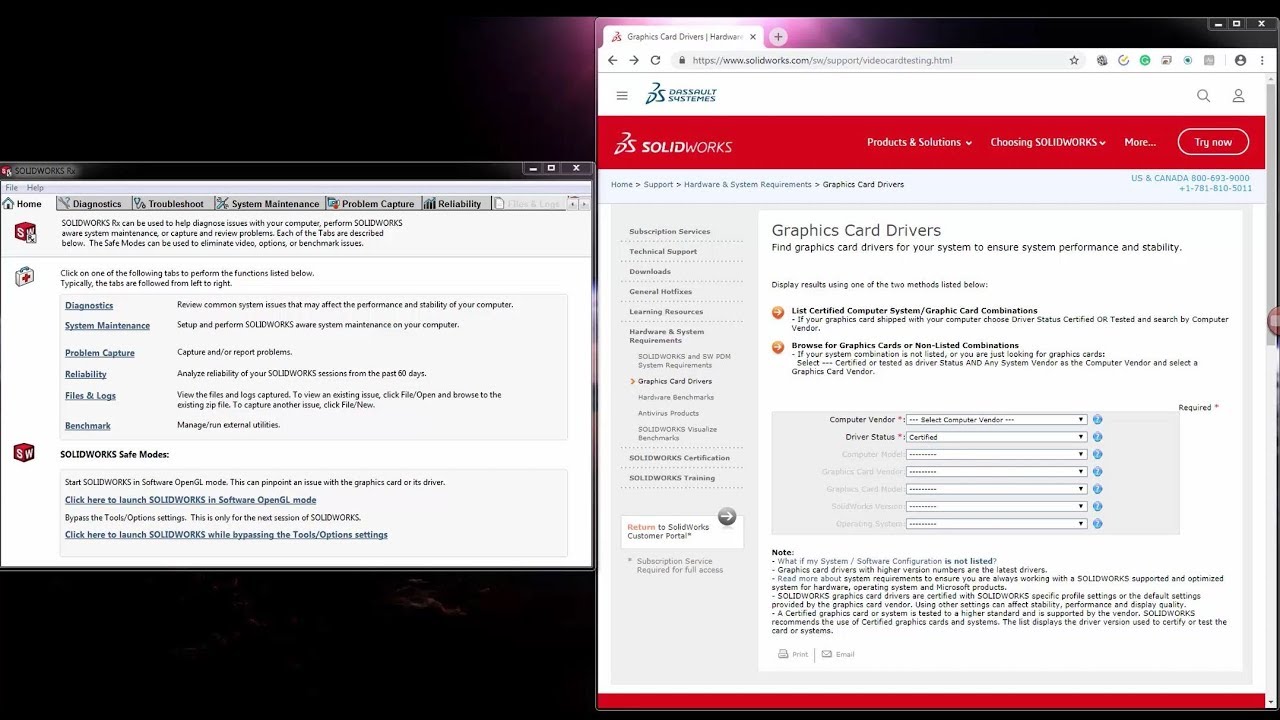The image size is (1280, 720).
Task: Open the Driver Status dropdown
Action: tap(996, 437)
